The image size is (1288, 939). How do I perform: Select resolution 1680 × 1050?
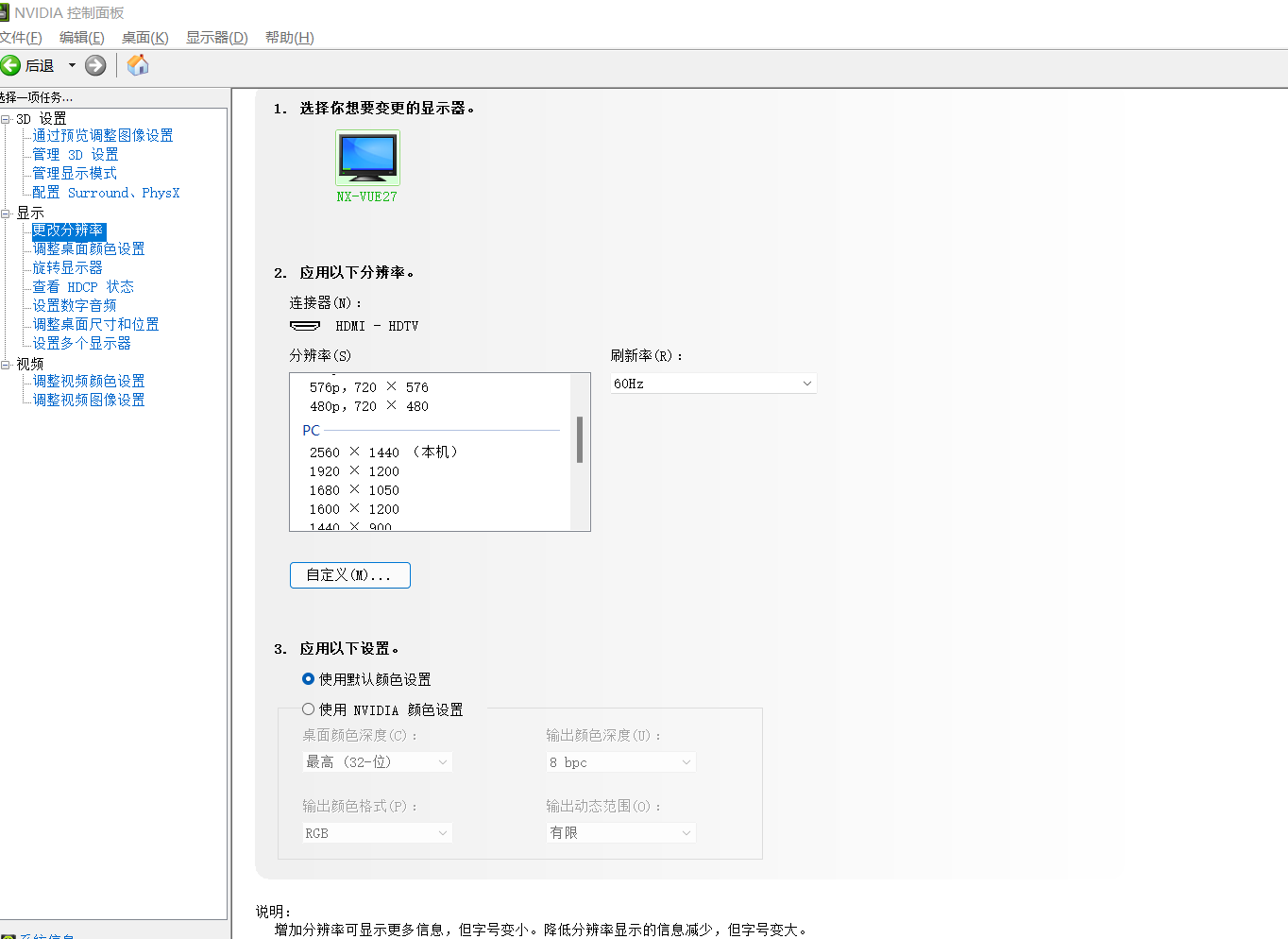[354, 490]
